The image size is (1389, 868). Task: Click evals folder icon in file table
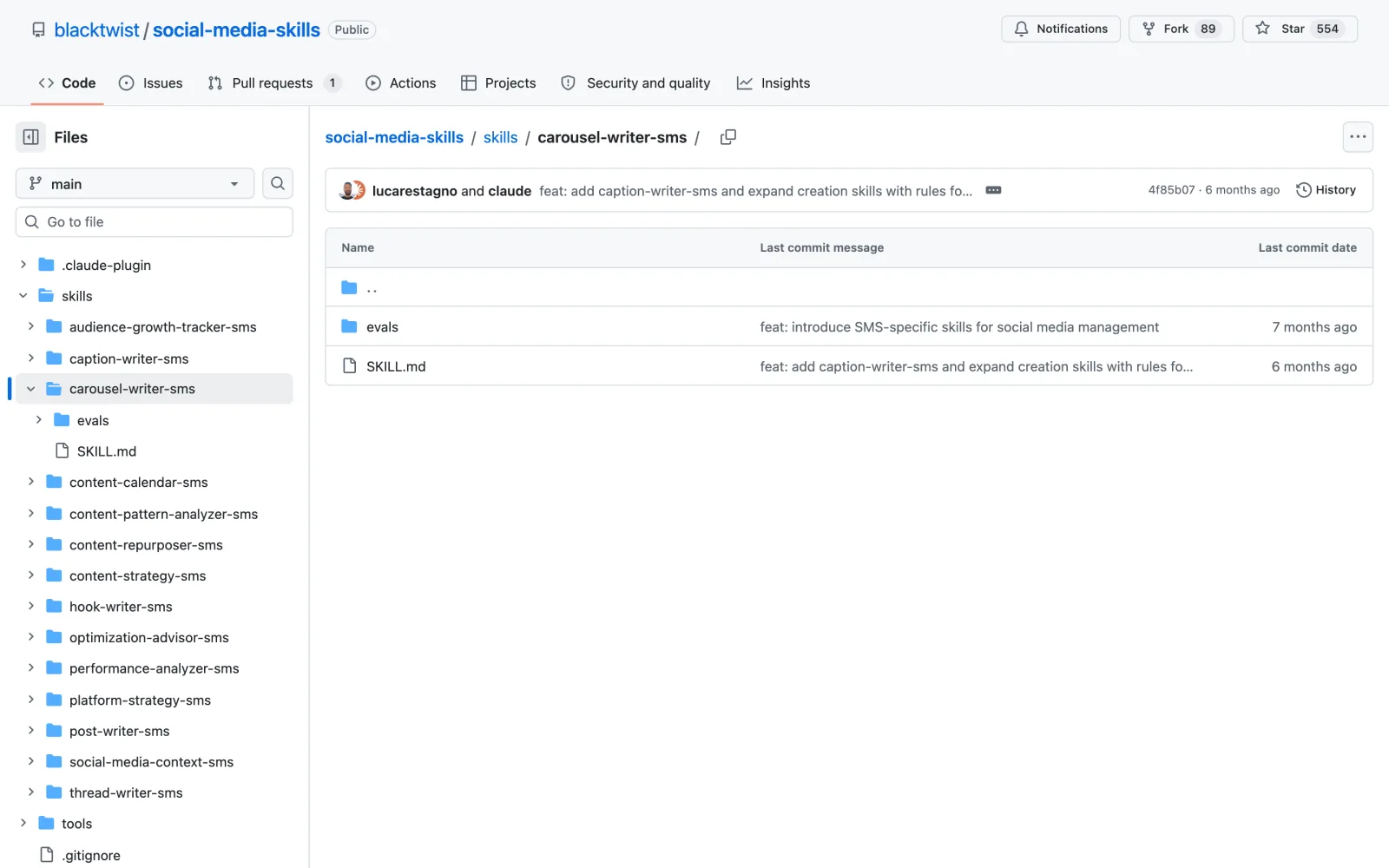coord(350,326)
